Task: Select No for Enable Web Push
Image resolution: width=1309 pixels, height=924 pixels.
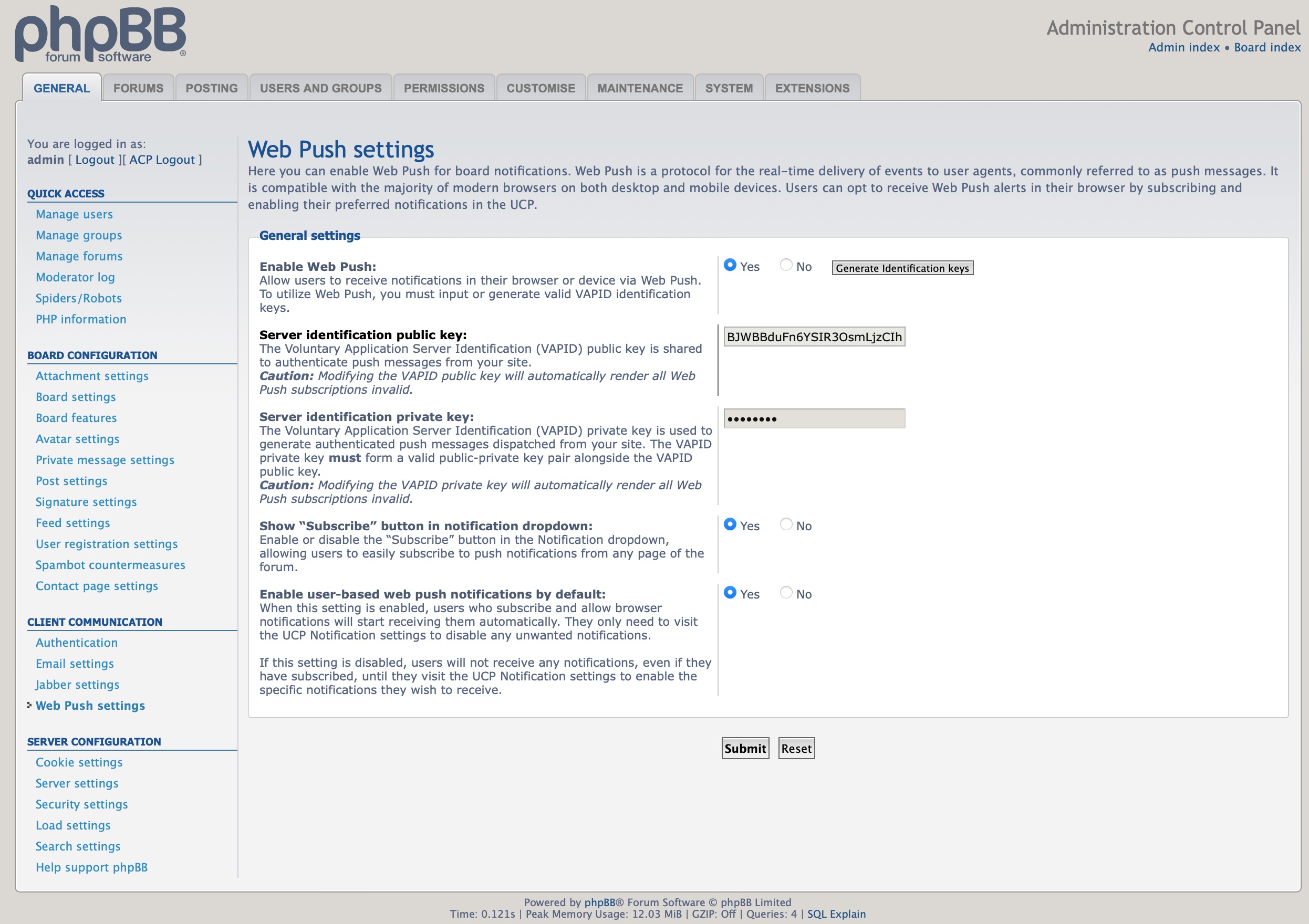Action: click(x=786, y=266)
